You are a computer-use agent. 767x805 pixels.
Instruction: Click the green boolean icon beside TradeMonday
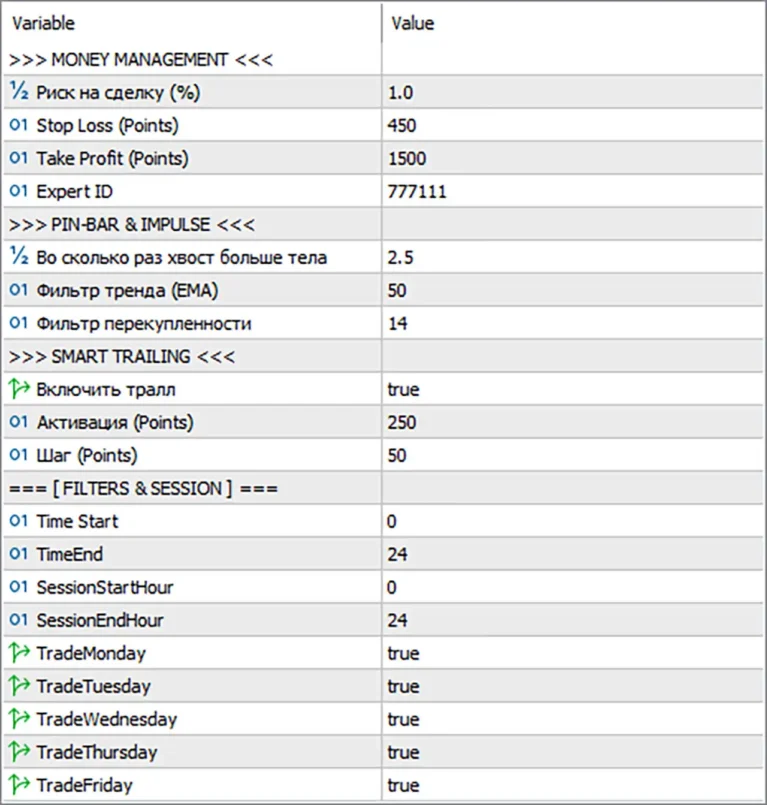20,653
